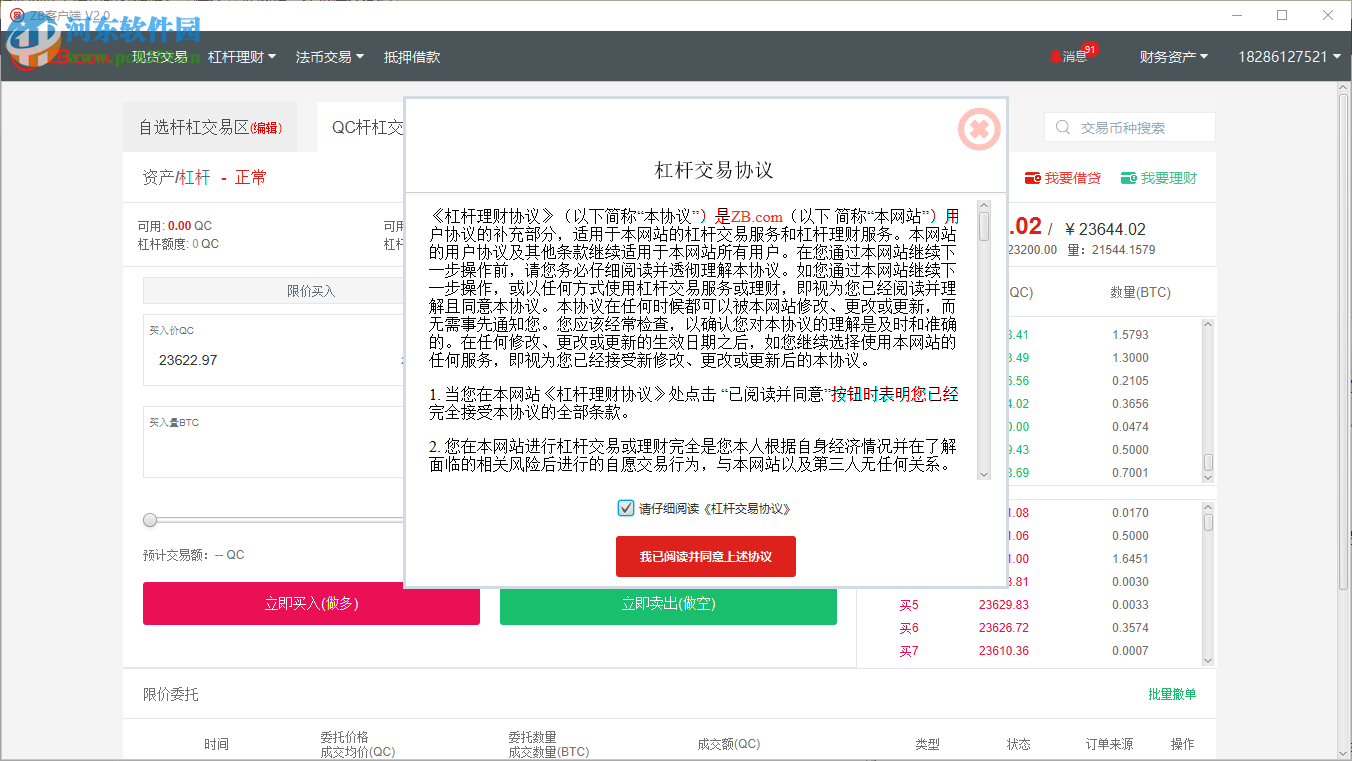The height and width of the screenshot is (761, 1352).
Task: Switch to the 现货交易 menu item
Action: (x=158, y=56)
